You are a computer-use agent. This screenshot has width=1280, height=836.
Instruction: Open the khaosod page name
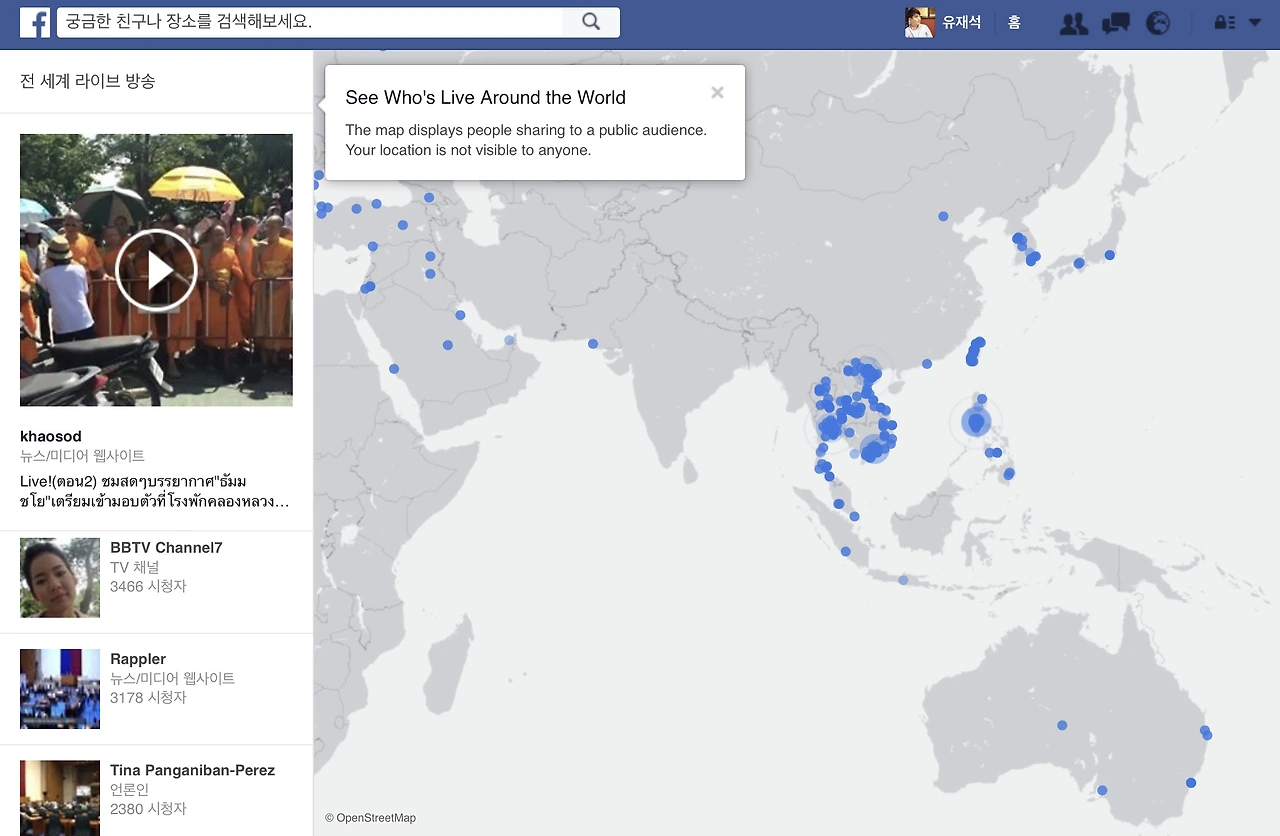51,436
